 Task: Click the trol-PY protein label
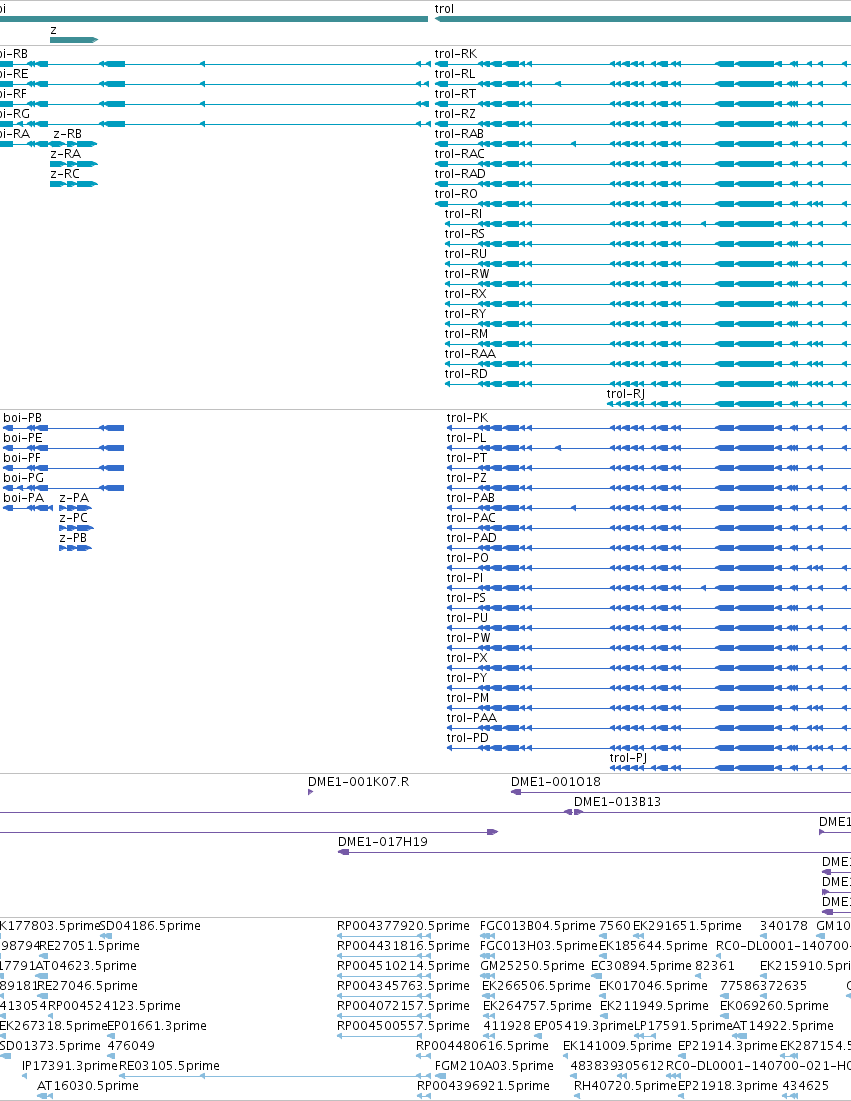pyautogui.click(x=467, y=678)
